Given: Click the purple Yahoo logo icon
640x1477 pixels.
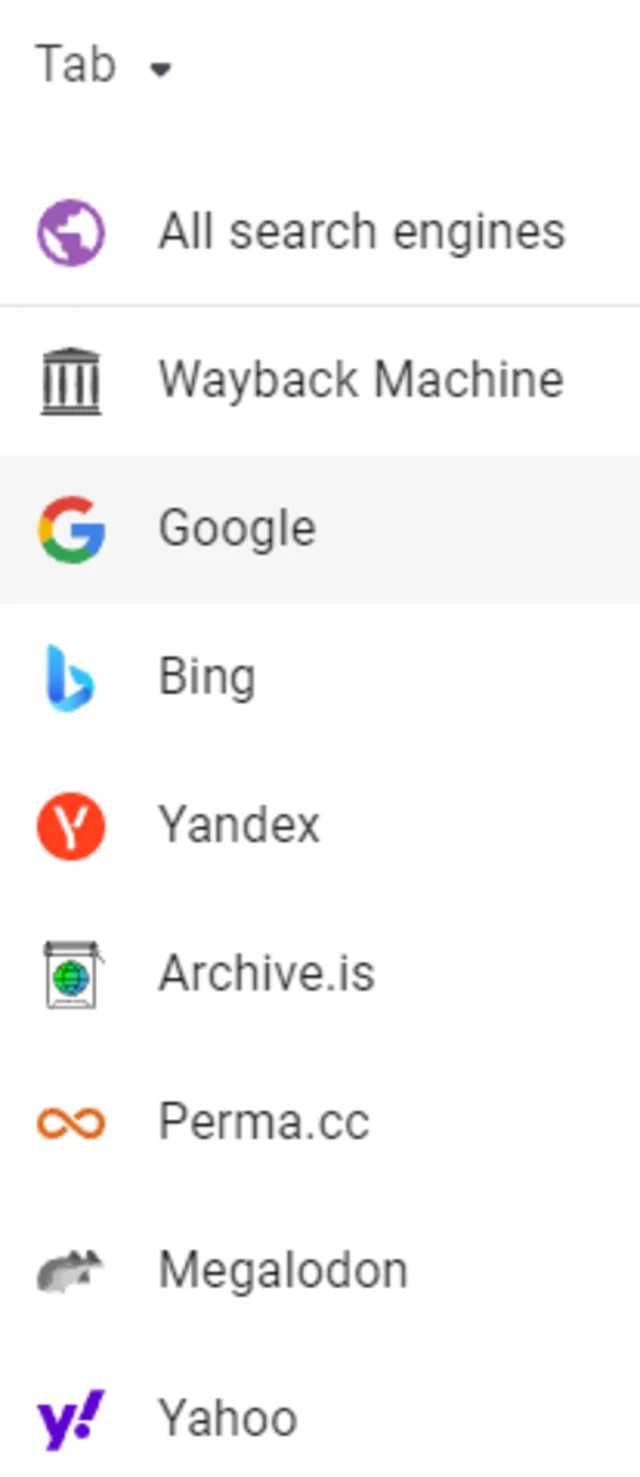Looking at the screenshot, I should [x=71, y=1419].
